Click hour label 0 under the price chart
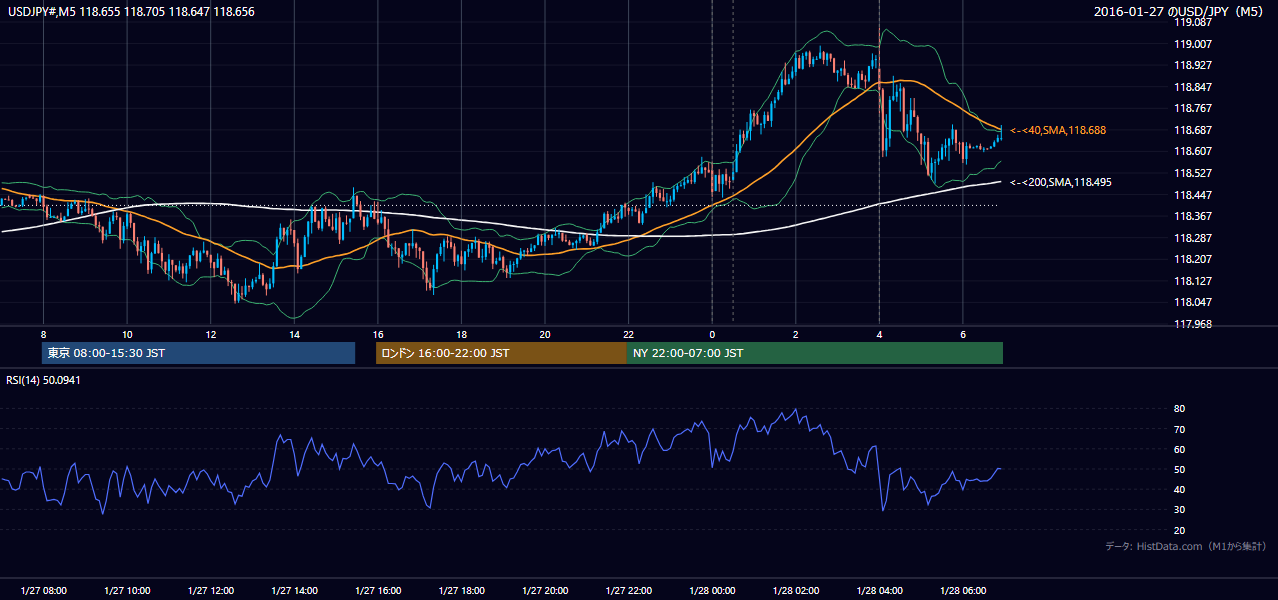The height and width of the screenshot is (600, 1278). 712,334
